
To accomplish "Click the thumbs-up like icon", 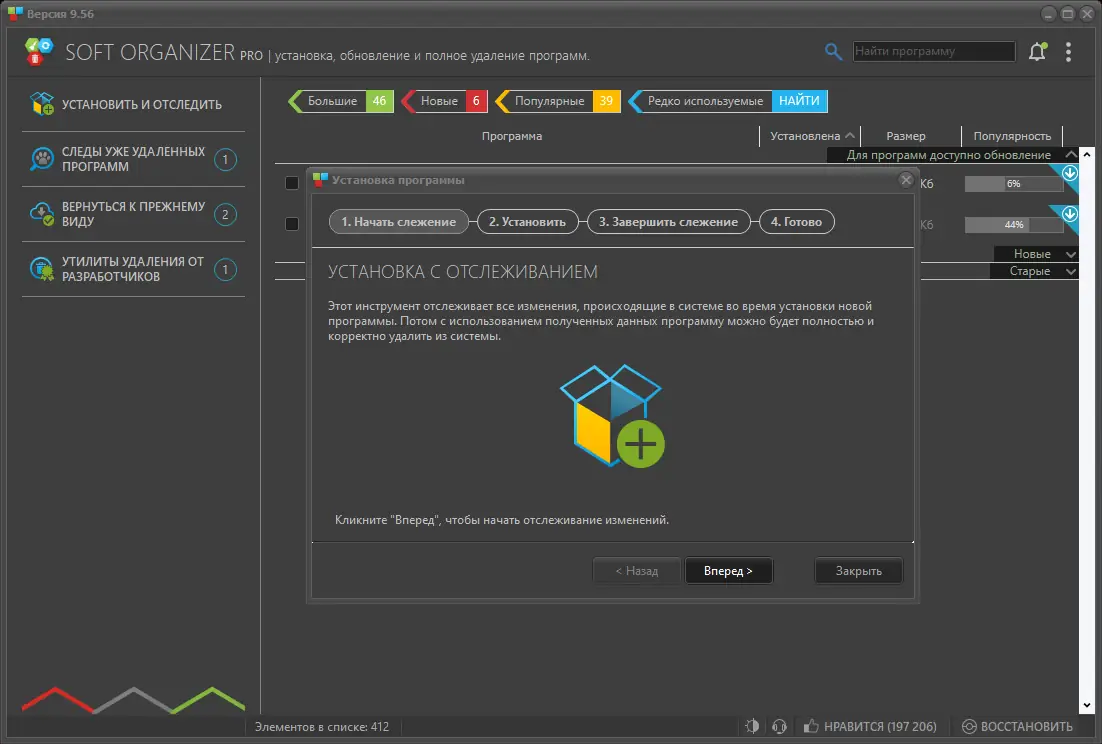I will [x=811, y=726].
